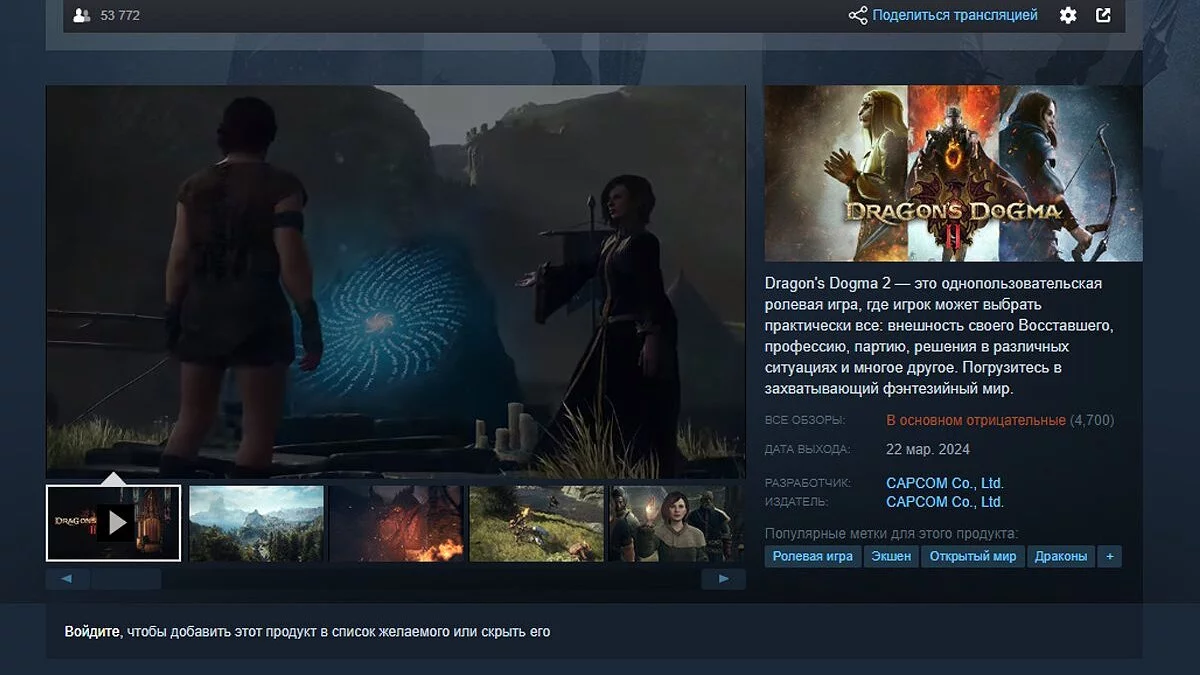Image resolution: width=1200 pixels, height=675 pixels.
Task: Expand more tags with plus button
Action: click(1109, 556)
